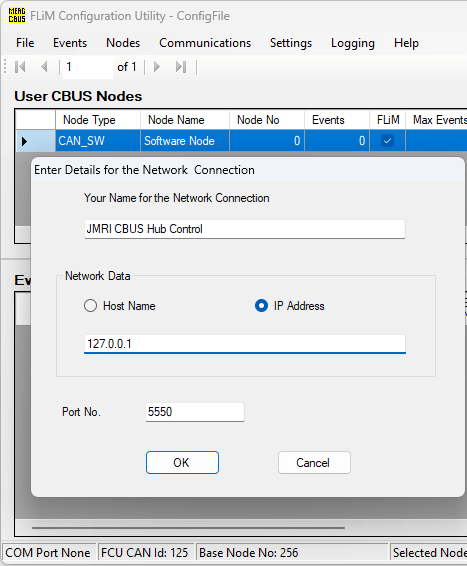This screenshot has height=566, width=467.
Task: Click COM Port None status entry
Action: [49, 553]
